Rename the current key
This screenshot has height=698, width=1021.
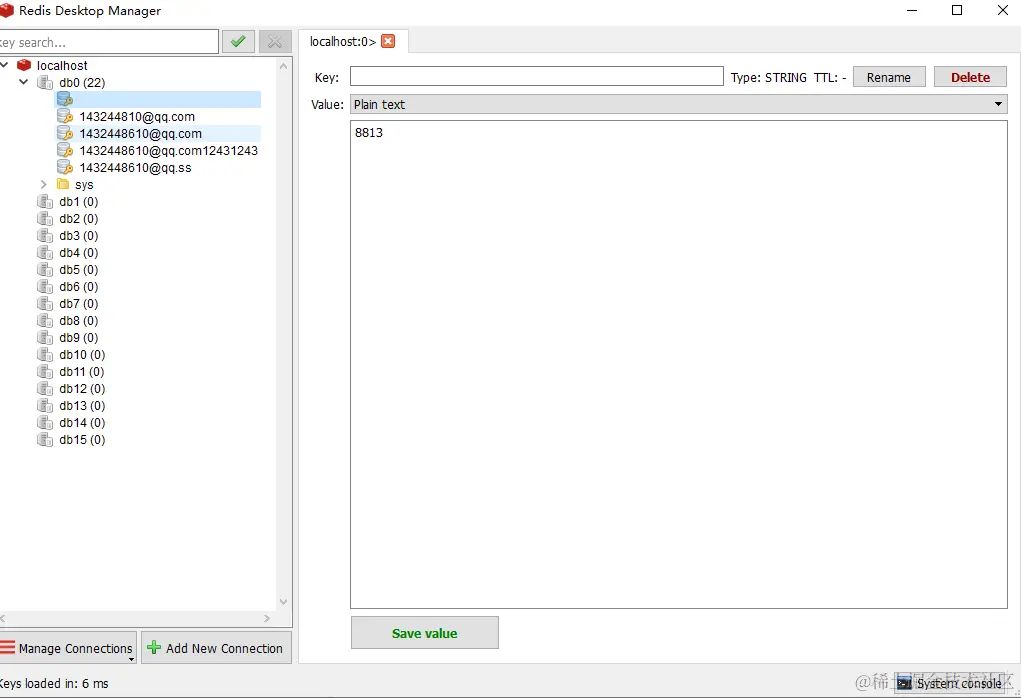(x=889, y=76)
